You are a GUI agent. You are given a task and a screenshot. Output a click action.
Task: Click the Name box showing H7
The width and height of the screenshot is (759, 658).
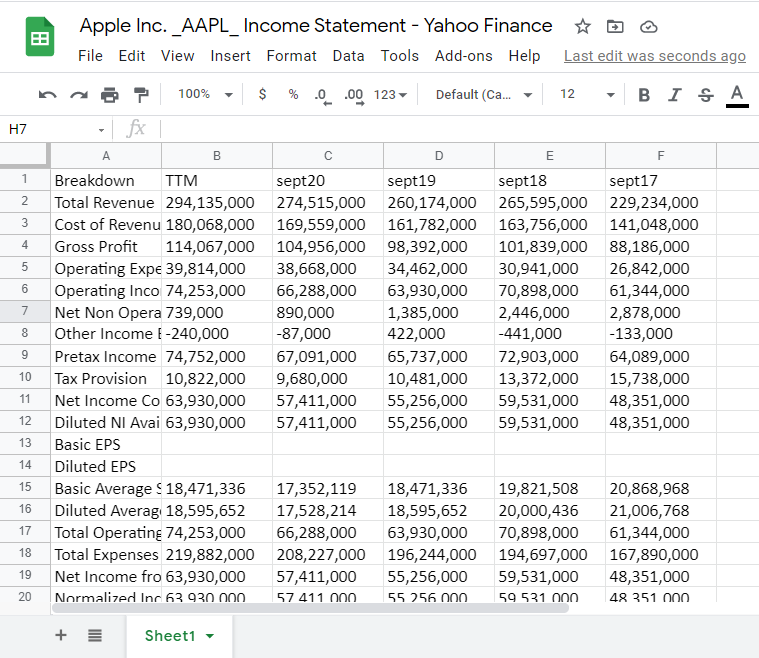pyautogui.click(x=54, y=129)
